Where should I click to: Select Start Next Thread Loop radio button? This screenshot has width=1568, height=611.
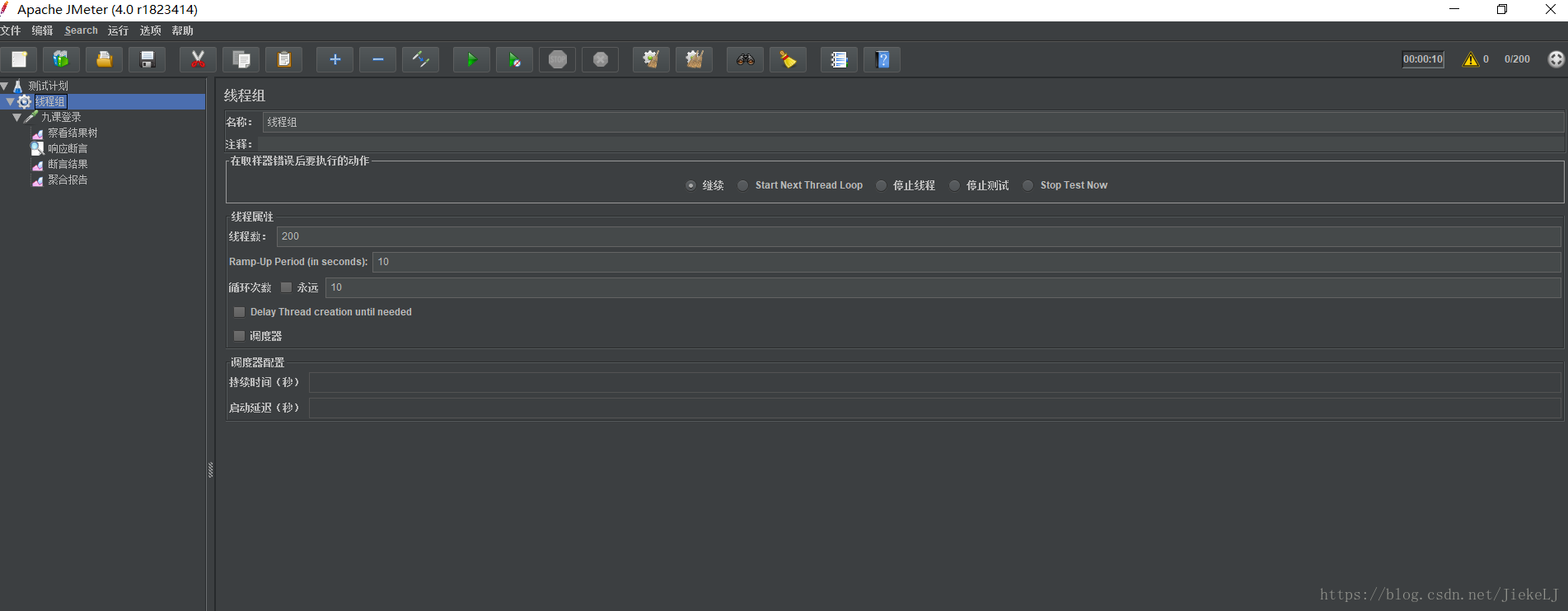click(x=742, y=185)
